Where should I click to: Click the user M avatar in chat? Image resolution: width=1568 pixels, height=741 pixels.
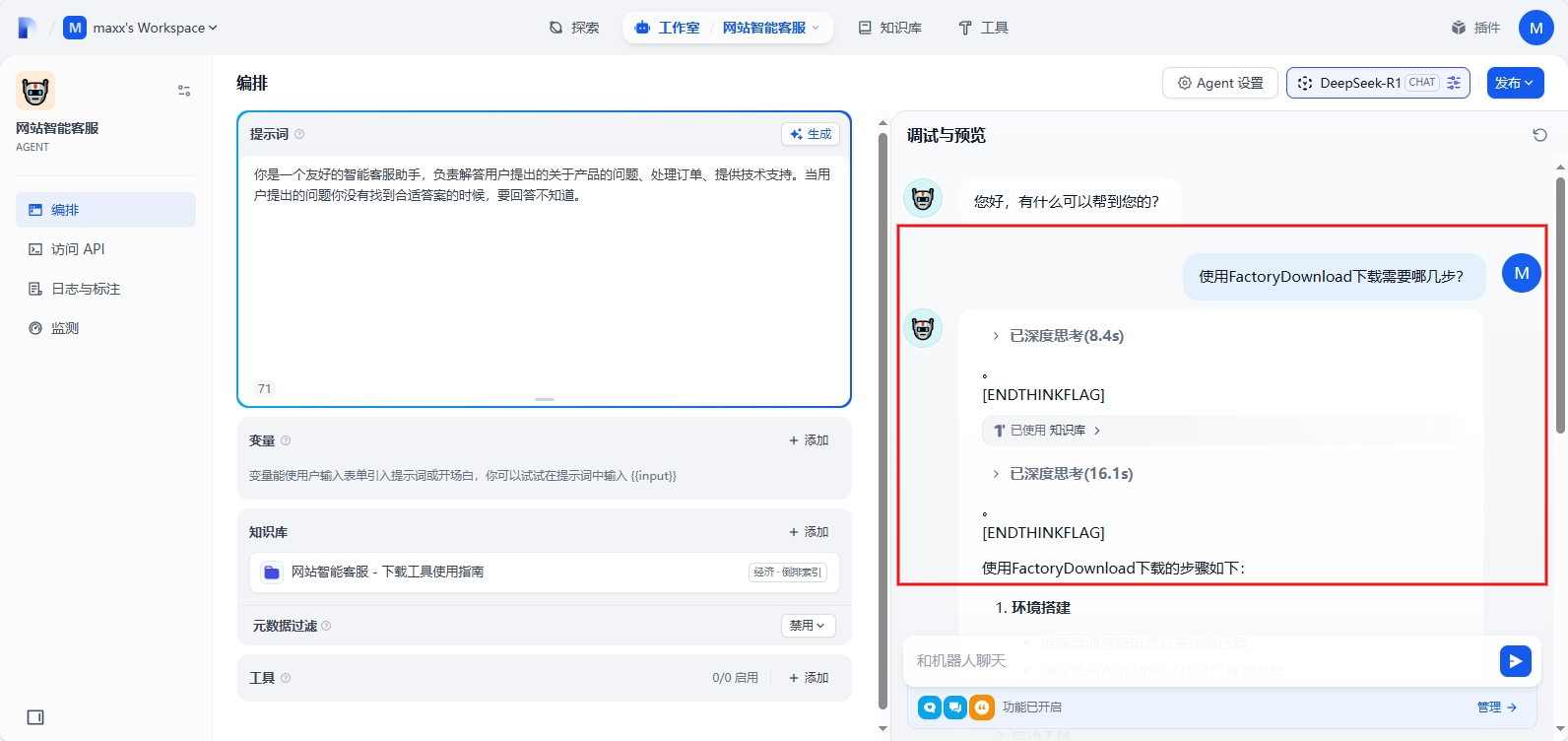1522,273
